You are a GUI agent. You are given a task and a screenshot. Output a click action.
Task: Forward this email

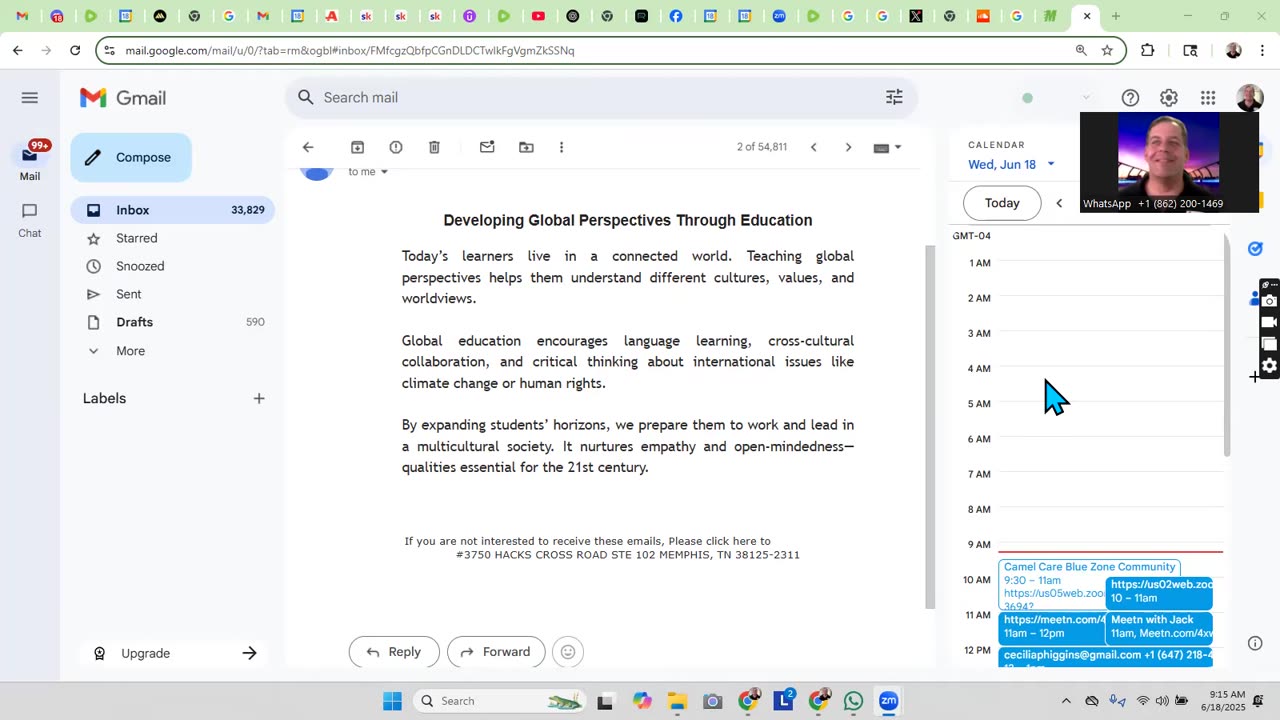point(496,652)
